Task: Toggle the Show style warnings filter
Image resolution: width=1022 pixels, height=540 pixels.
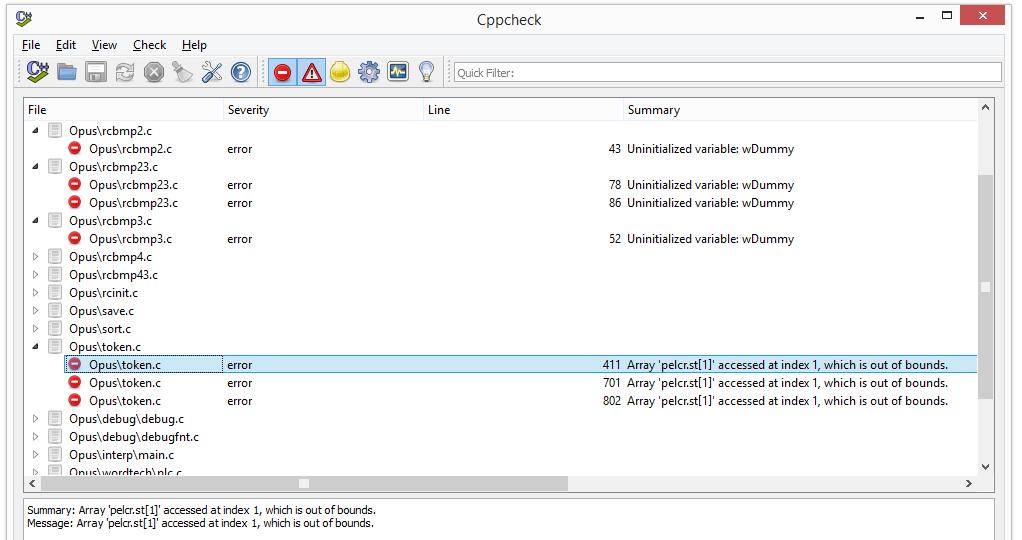Action: [340, 72]
